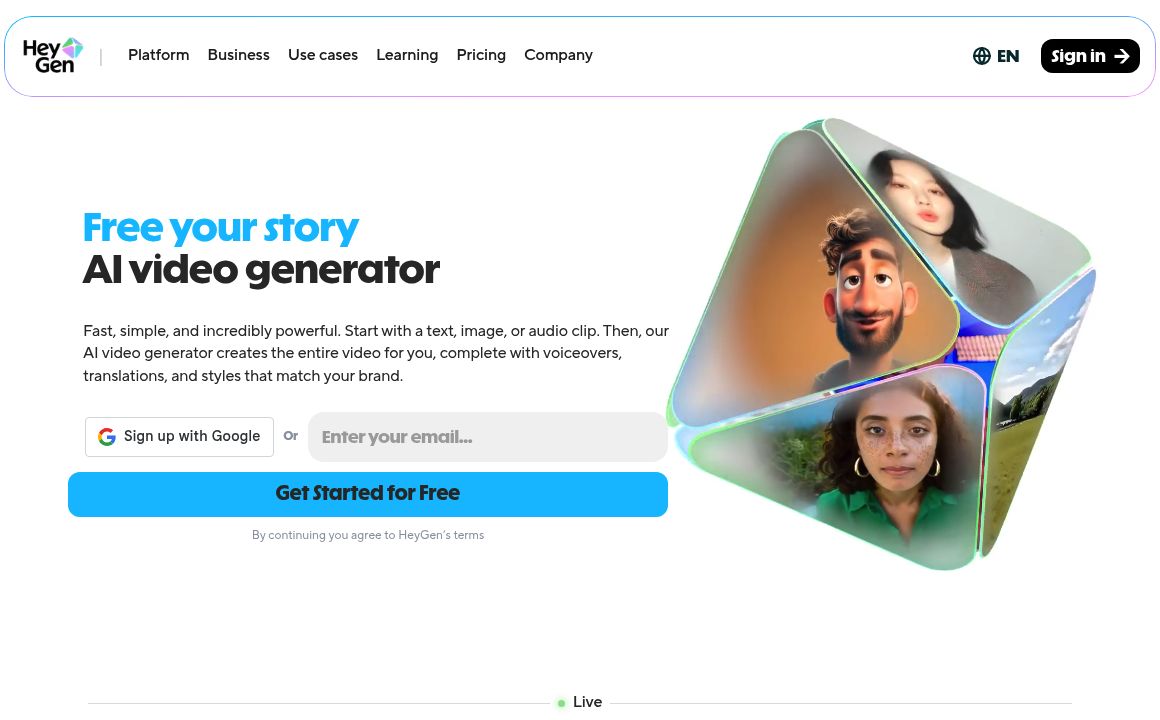Click the Sign in button

tap(1090, 56)
